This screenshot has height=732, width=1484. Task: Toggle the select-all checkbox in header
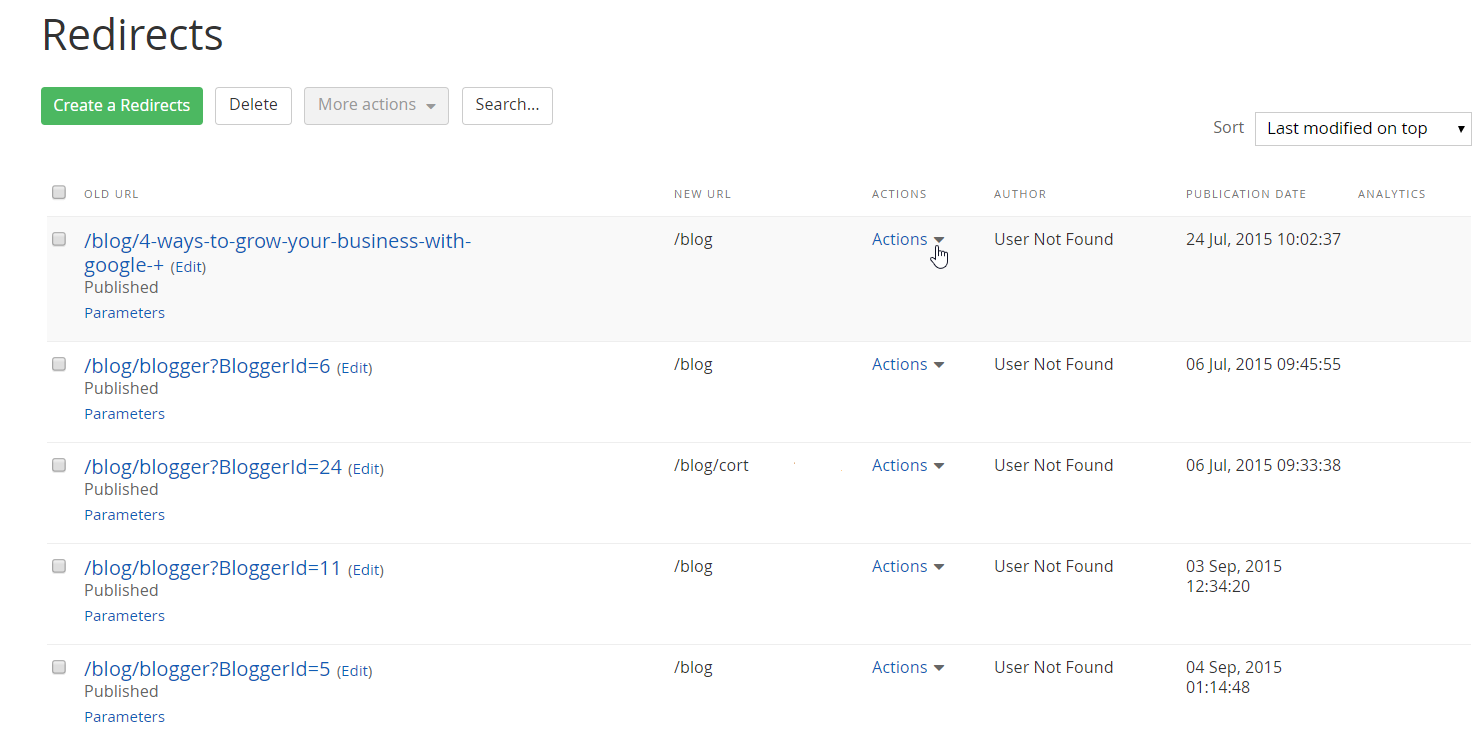59,192
